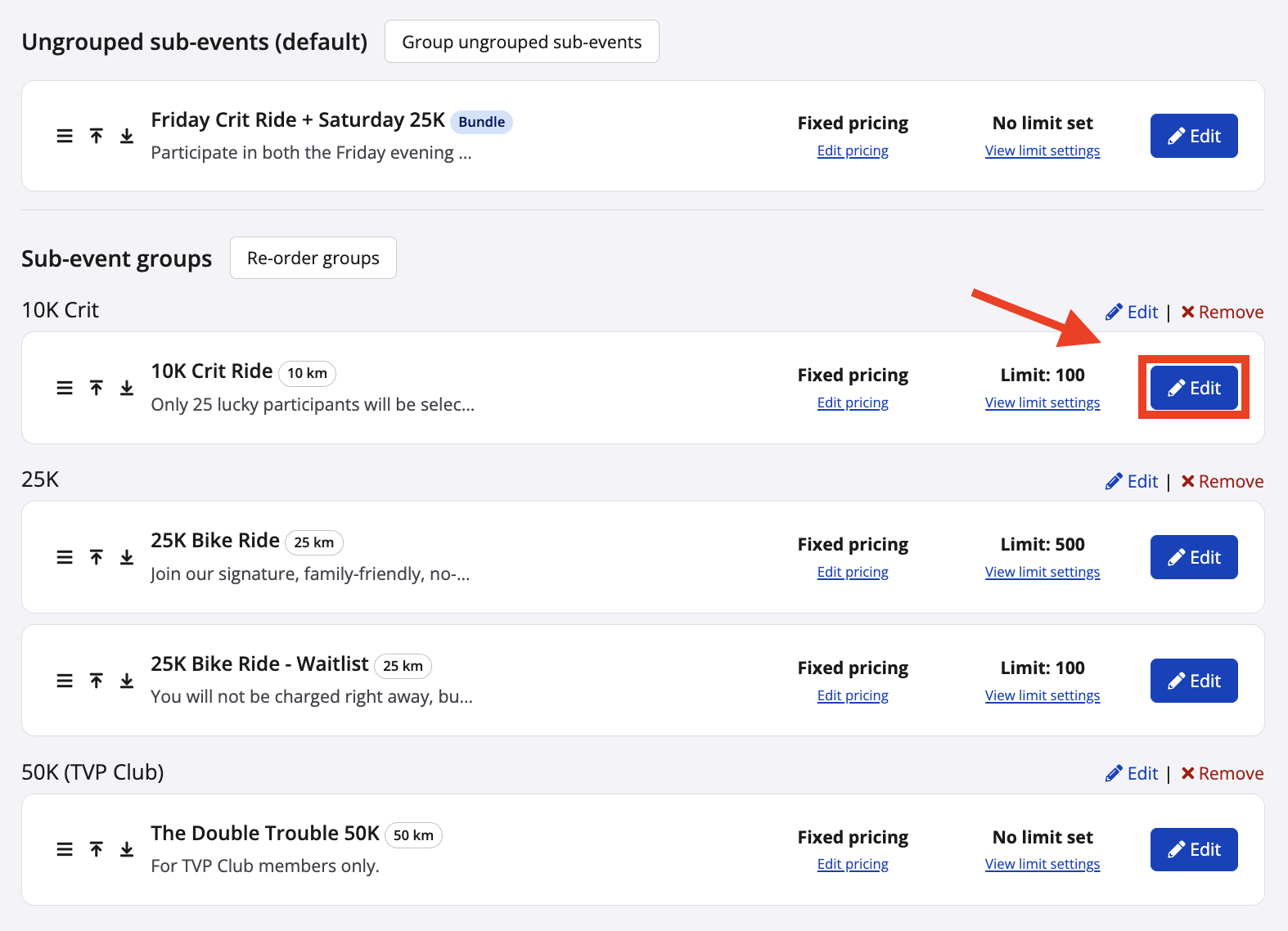Viewport: 1288px width, 931px height.
Task: Click drag handle for The Double Trouble 50K
Action: (x=65, y=849)
